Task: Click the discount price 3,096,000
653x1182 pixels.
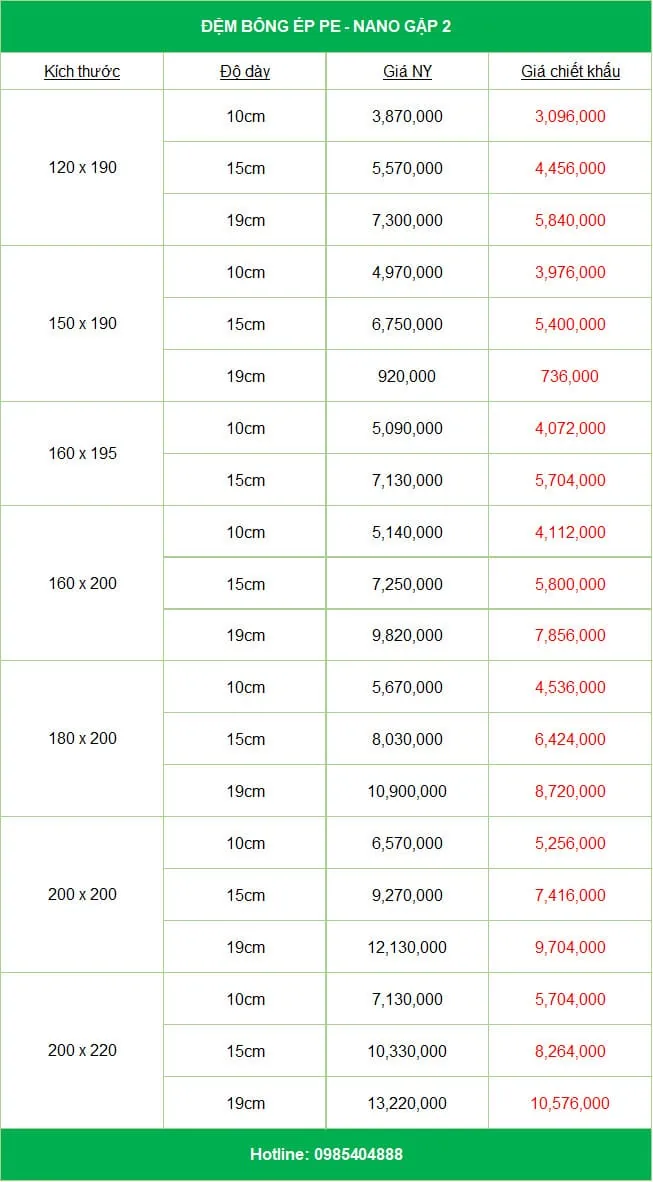Action: click(570, 116)
